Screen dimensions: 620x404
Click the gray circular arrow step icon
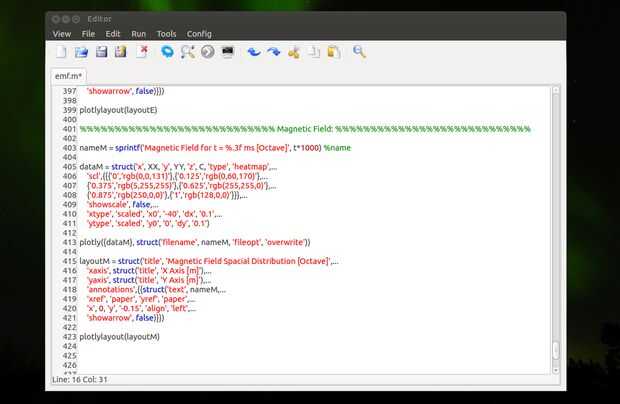208,52
